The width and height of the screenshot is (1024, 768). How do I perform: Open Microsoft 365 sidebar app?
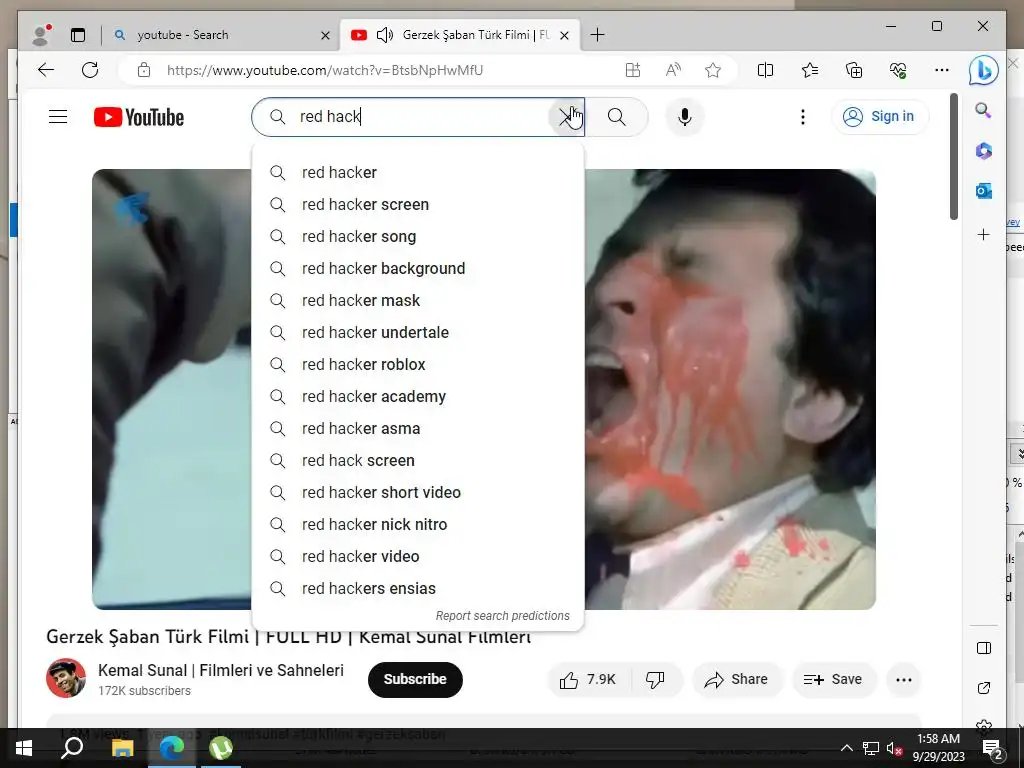pyautogui.click(x=984, y=151)
